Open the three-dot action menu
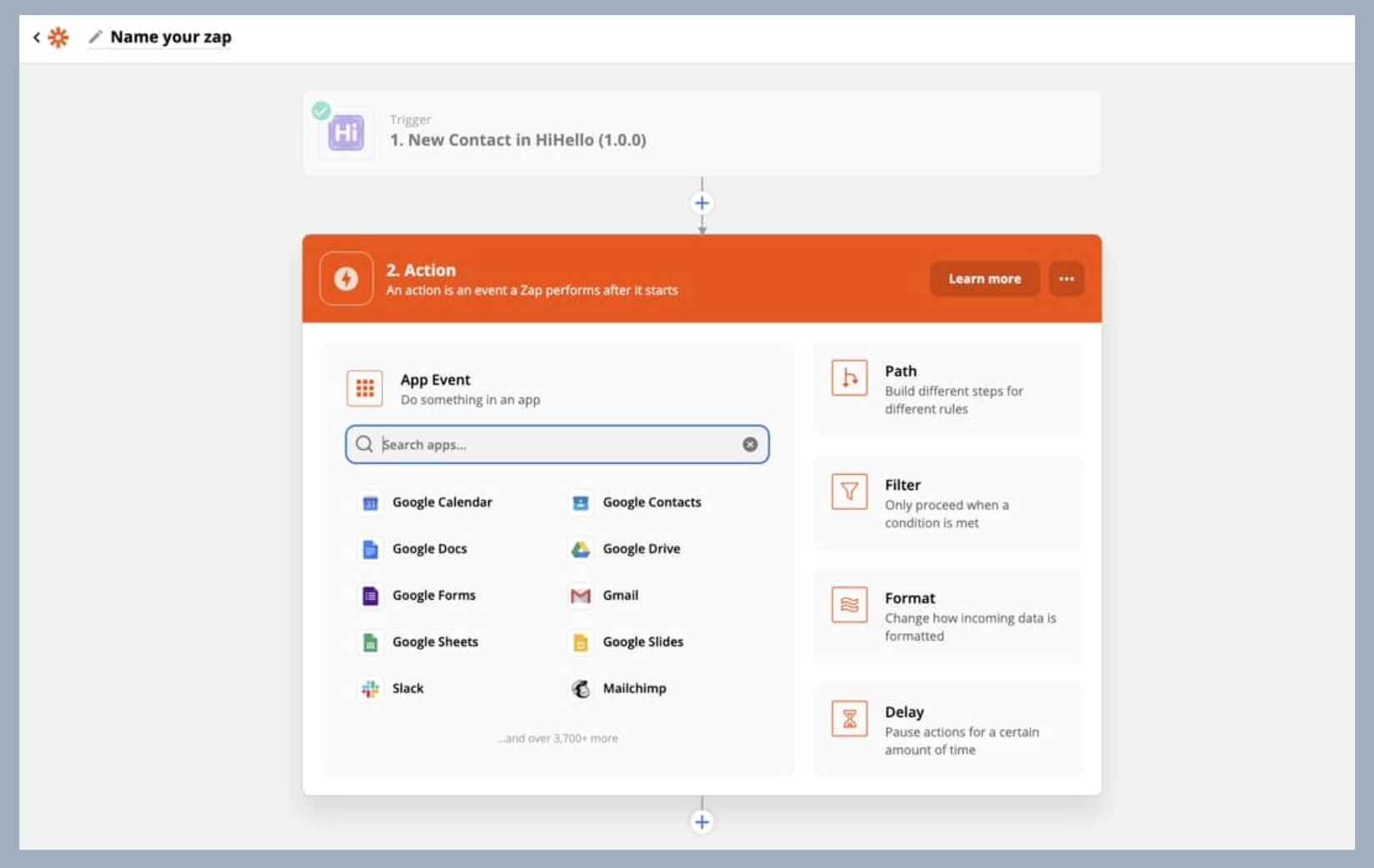This screenshot has height=868, width=1374. (x=1067, y=278)
